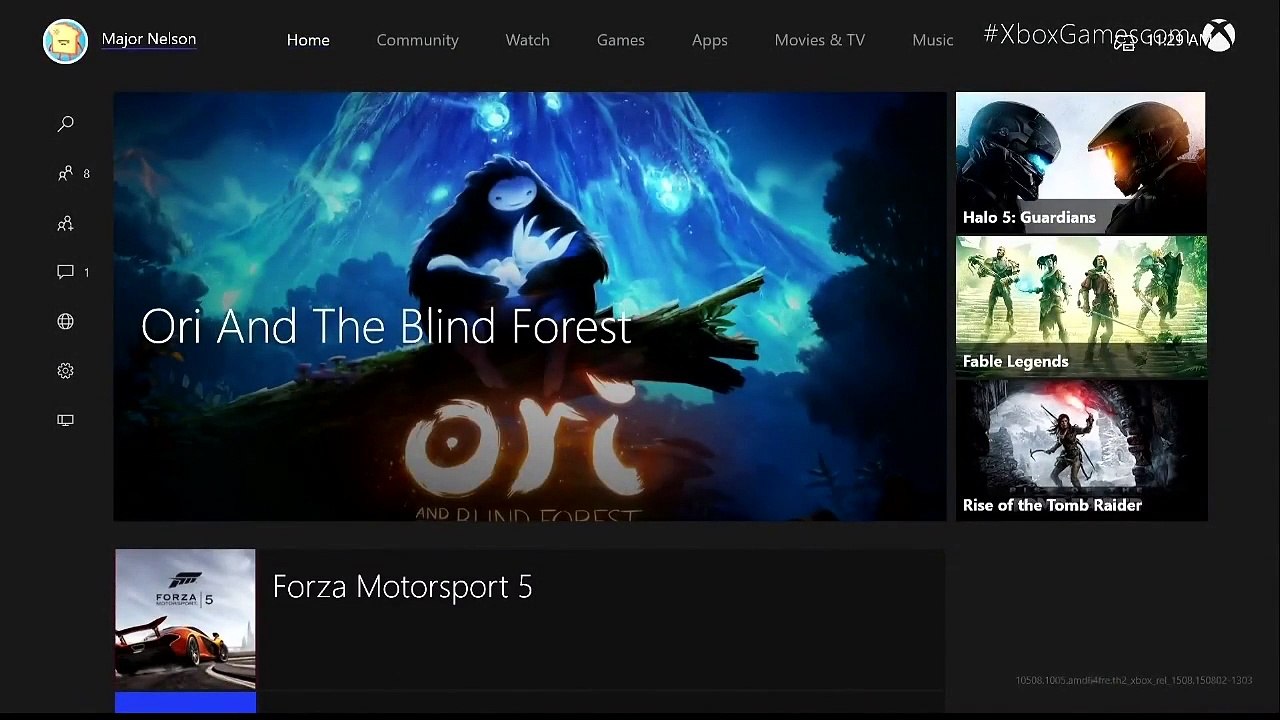Click the friends count "8"

click(87, 174)
